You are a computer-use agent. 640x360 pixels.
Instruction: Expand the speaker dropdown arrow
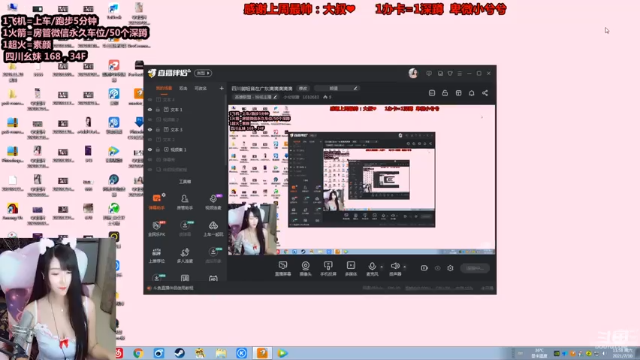(x=404, y=267)
